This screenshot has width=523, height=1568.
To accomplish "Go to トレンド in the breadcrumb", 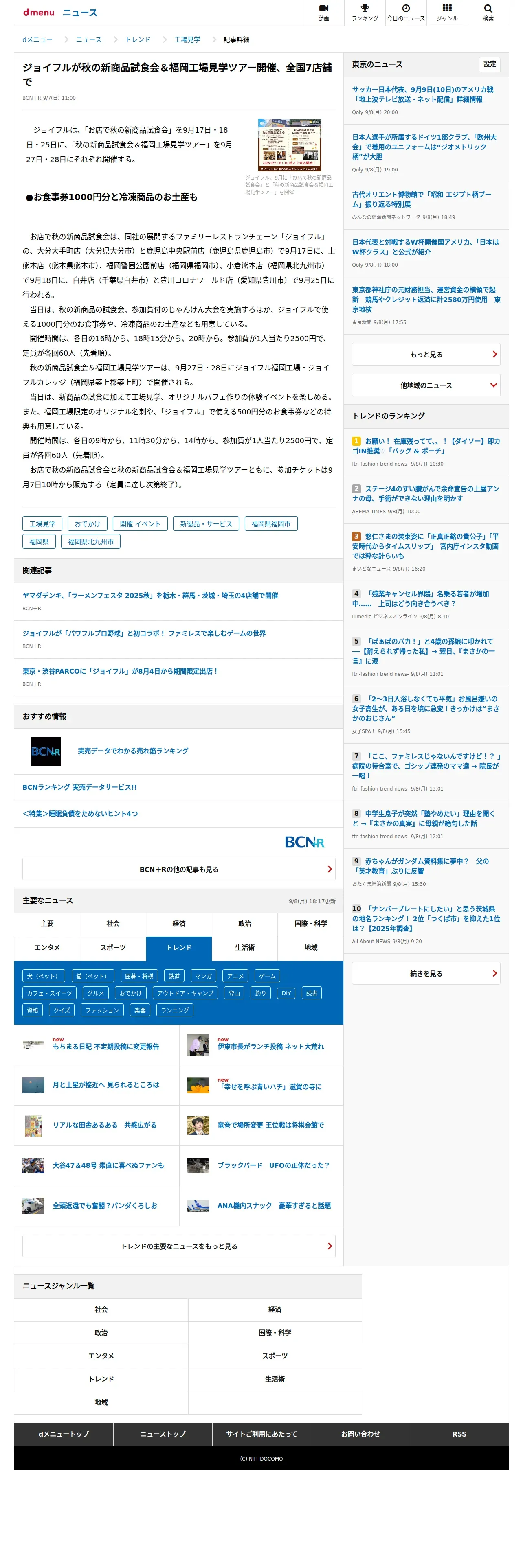I will [138, 39].
